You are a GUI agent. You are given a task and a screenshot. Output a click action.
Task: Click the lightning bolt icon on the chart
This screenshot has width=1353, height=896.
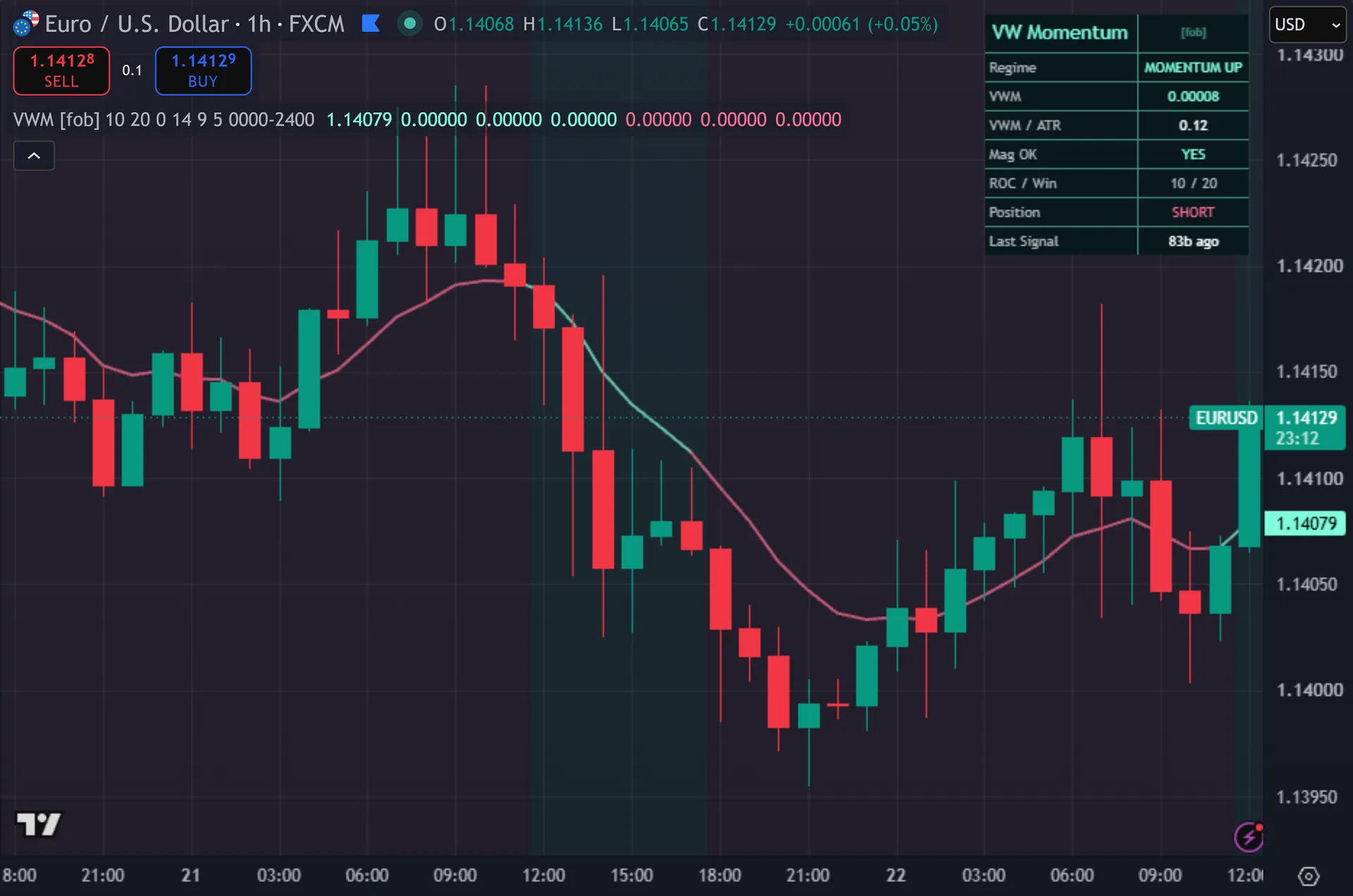pos(1249,837)
